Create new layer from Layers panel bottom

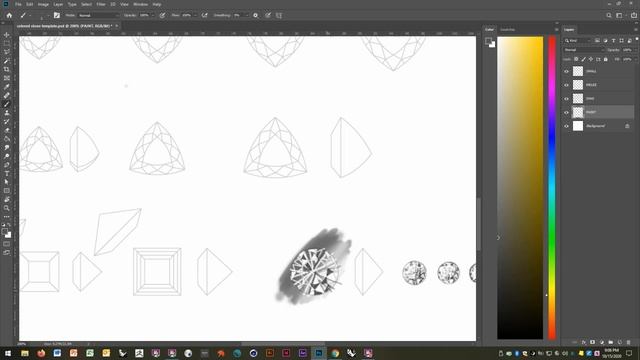point(620,342)
